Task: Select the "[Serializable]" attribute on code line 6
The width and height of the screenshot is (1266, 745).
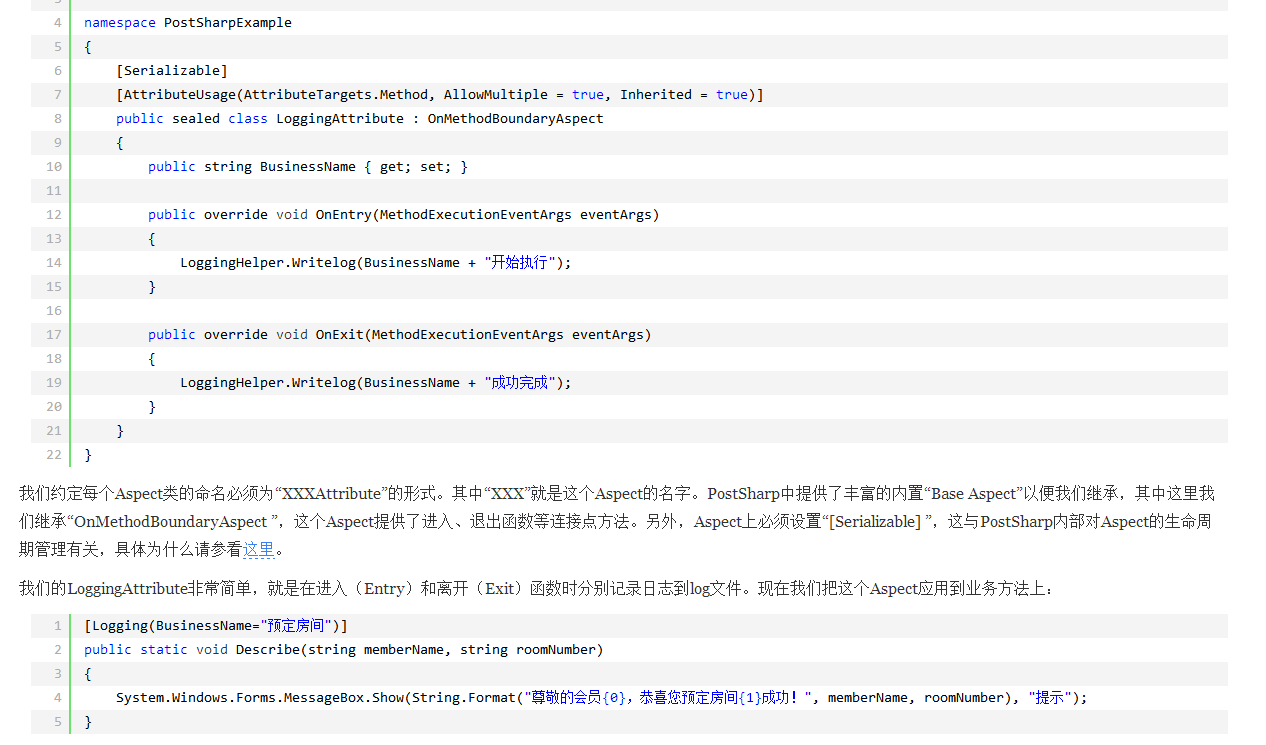Action: pyautogui.click(x=172, y=70)
